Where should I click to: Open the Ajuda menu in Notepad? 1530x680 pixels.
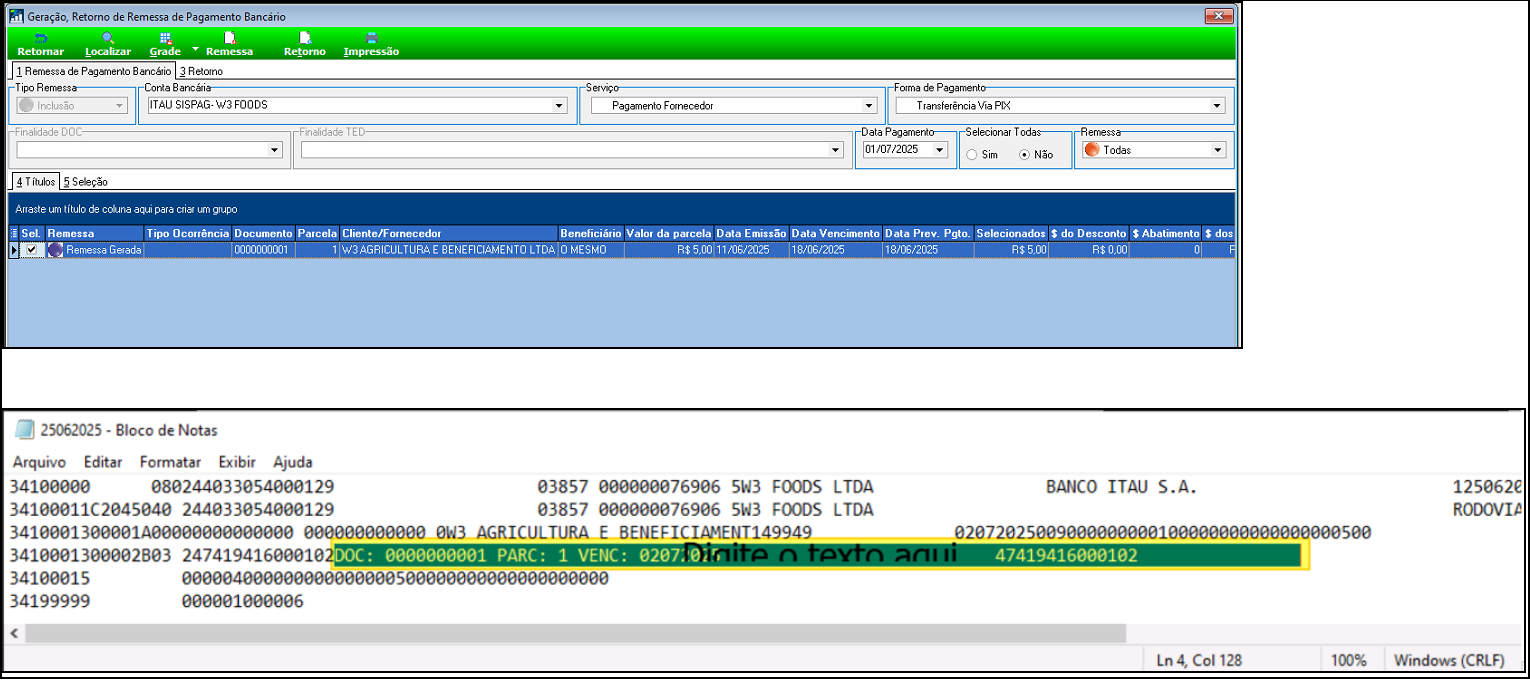[x=293, y=462]
